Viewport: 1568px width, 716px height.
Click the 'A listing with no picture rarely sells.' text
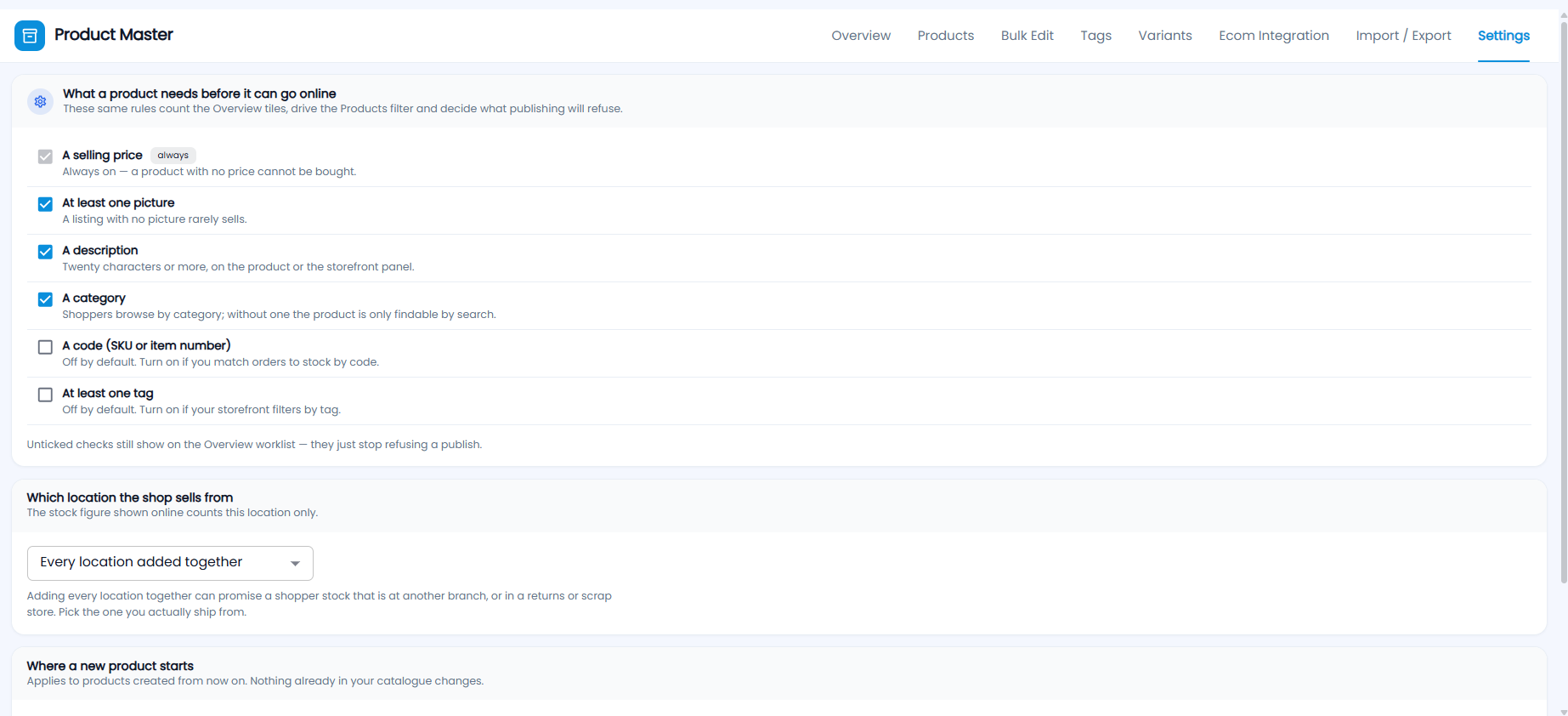tap(155, 219)
